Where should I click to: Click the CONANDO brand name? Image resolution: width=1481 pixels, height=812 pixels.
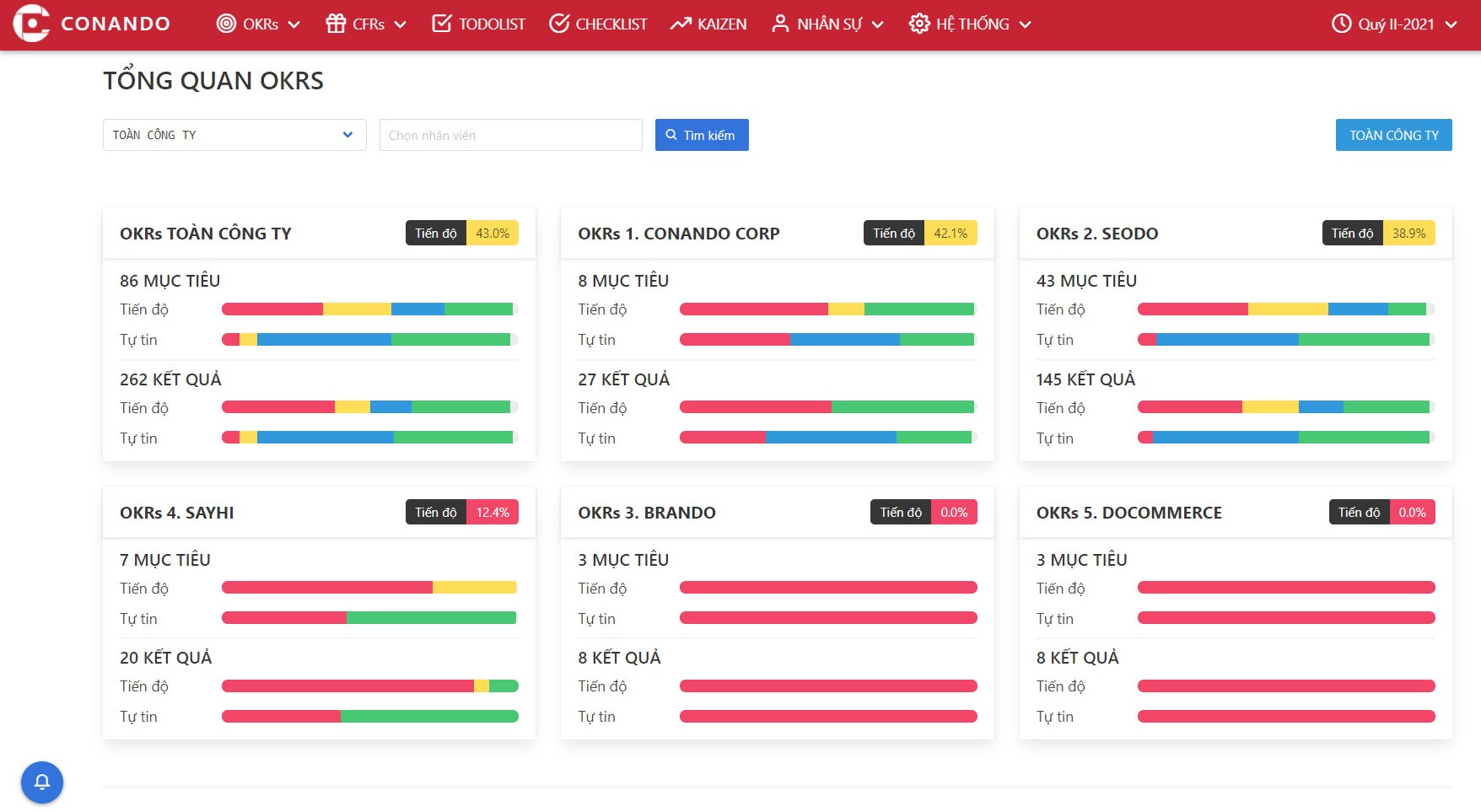pyautogui.click(x=116, y=24)
